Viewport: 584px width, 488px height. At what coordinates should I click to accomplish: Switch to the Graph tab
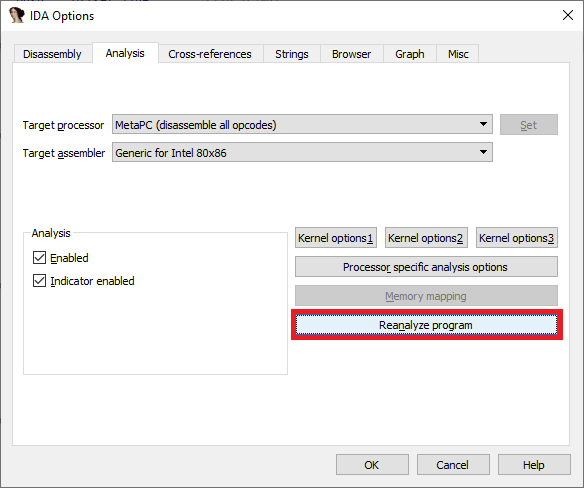click(x=409, y=54)
